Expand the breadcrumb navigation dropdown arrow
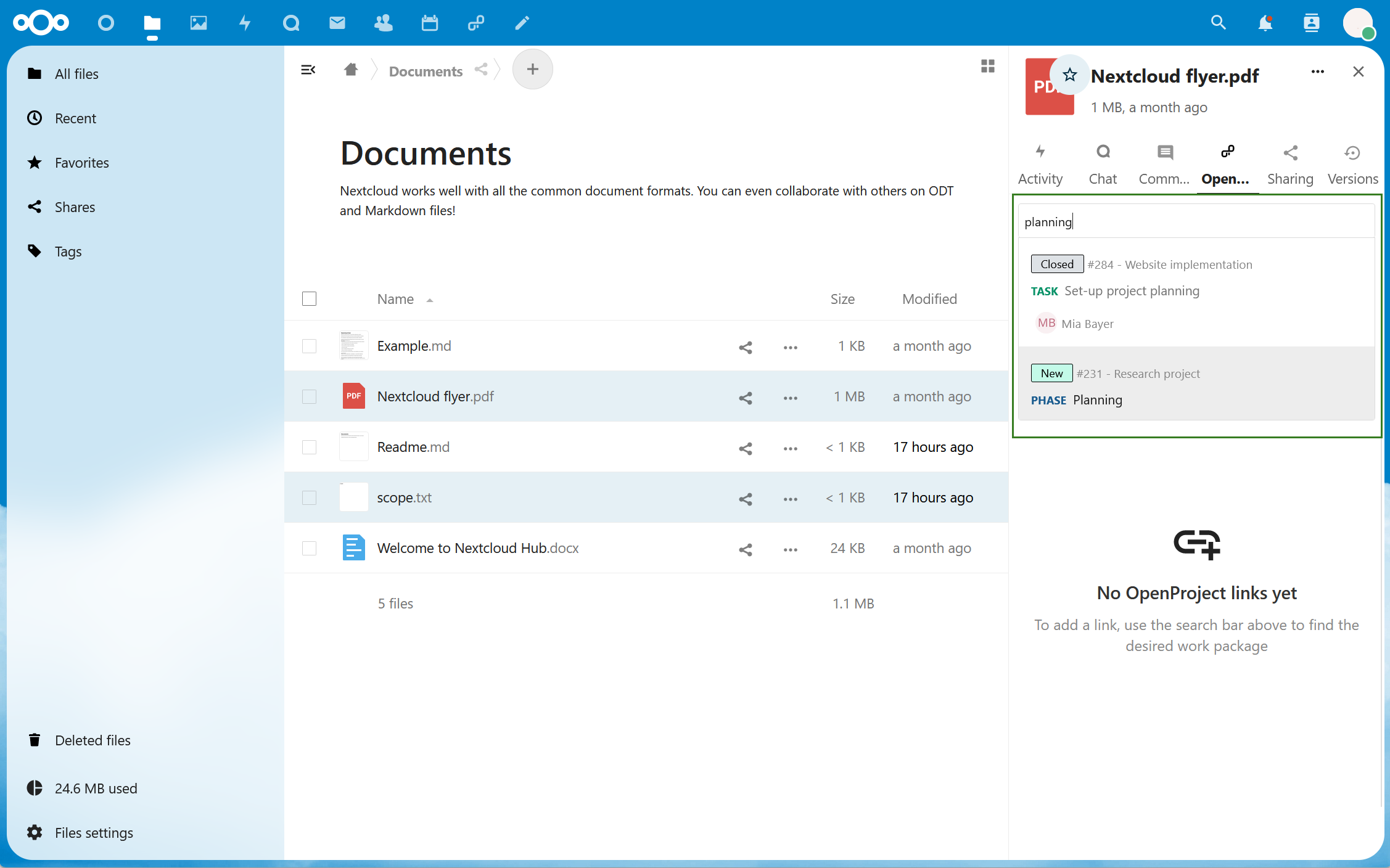This screenshot has width=1390, height=868. coord(497,70)
